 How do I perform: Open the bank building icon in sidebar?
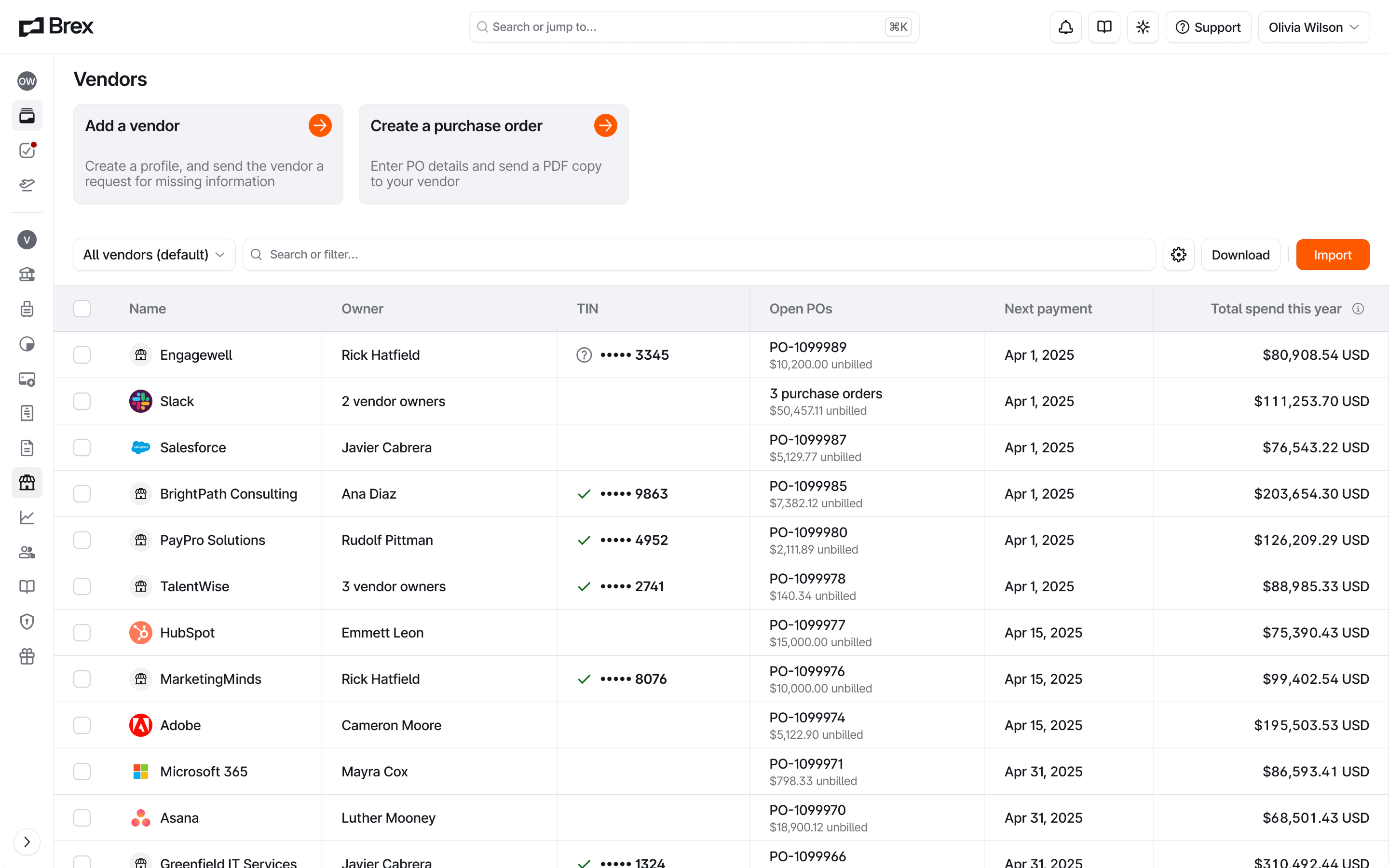pyautogui.click(x=27, y=274)
